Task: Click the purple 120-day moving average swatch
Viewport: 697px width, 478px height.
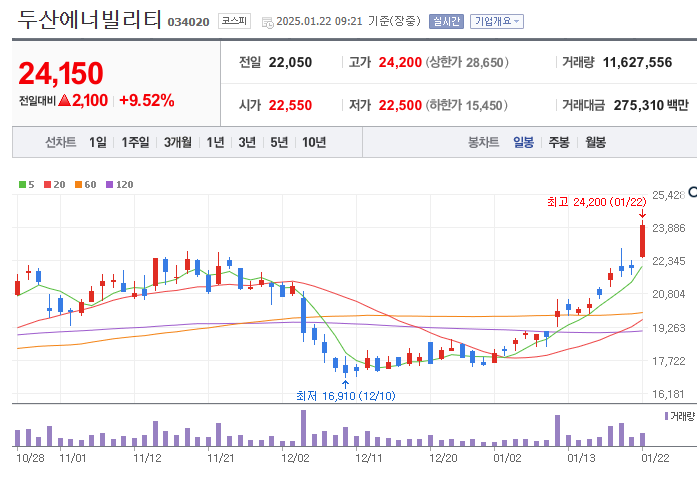Action: click(x=110, y=185)
